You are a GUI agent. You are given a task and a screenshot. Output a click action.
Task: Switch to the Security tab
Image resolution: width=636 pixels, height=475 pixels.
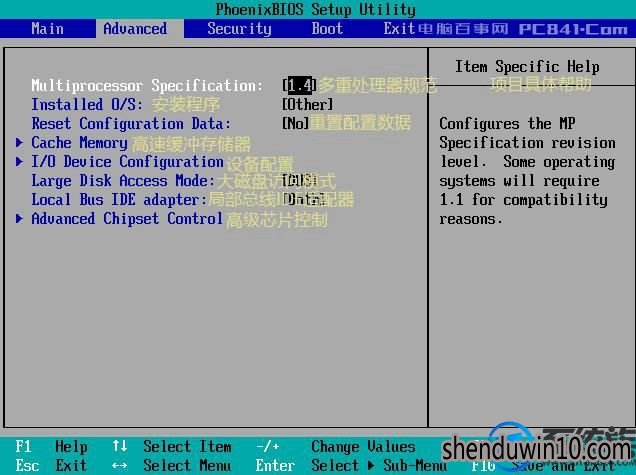pos(239,29)
